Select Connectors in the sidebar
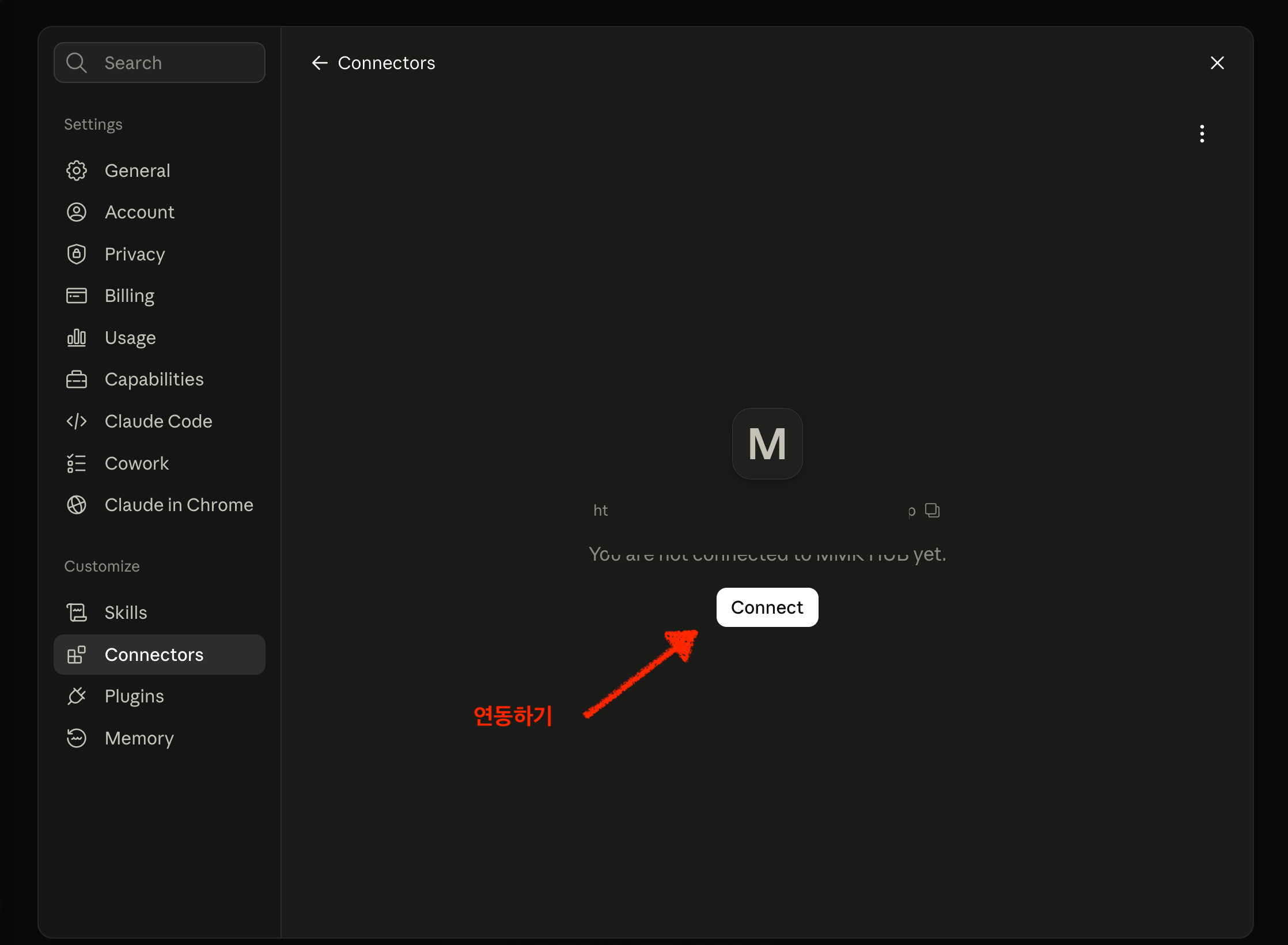 point(160,655)
